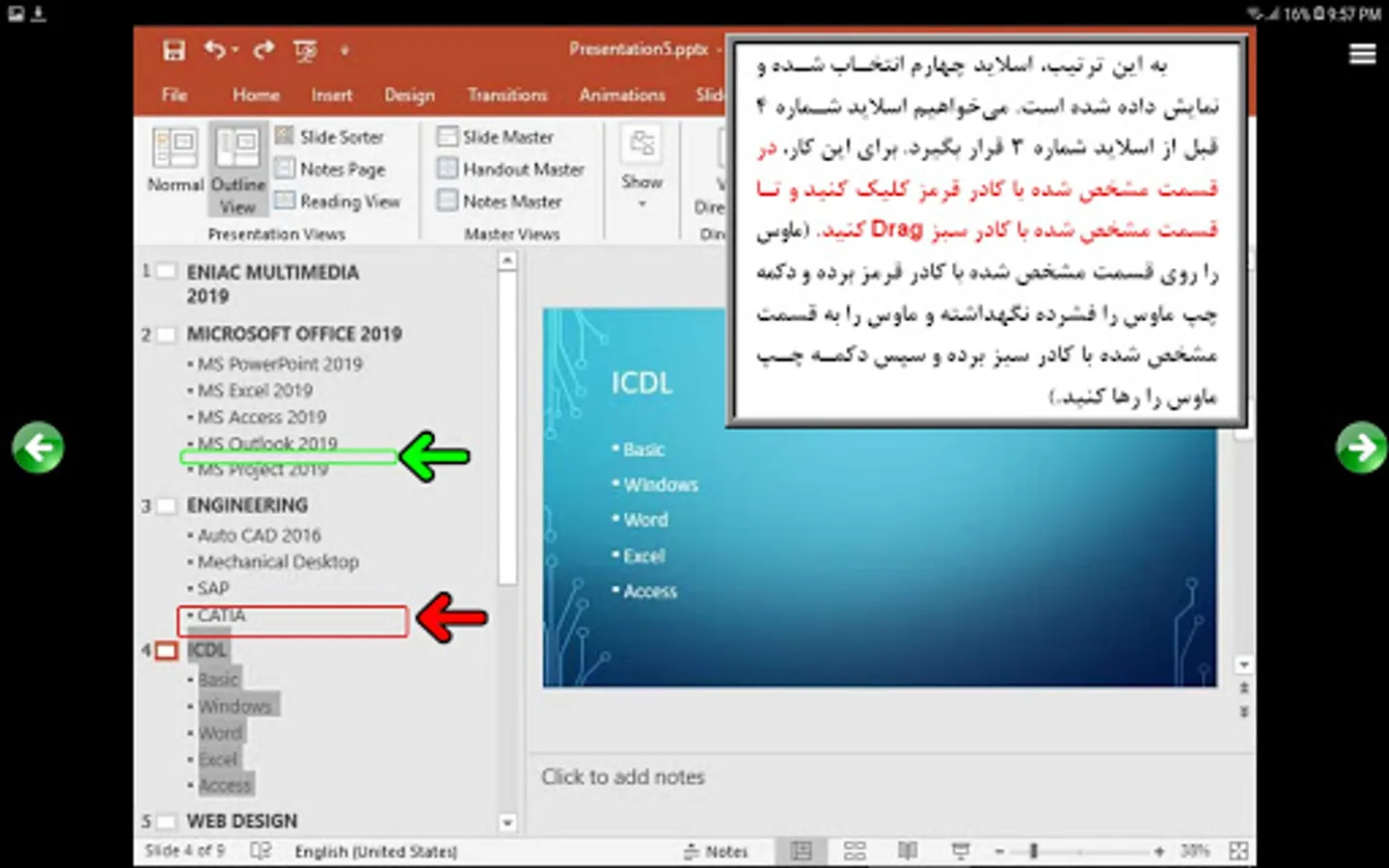The image size is (1389, 868).
Task: Click MS PowerPoint 2019 outline bullet
Action: 280,364
